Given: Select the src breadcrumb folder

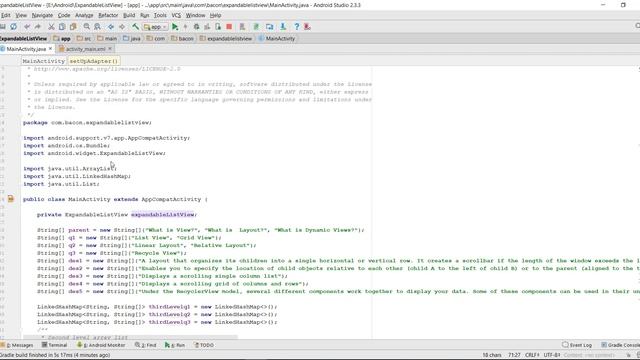Looking at the screenshot, I should (84, 38).
